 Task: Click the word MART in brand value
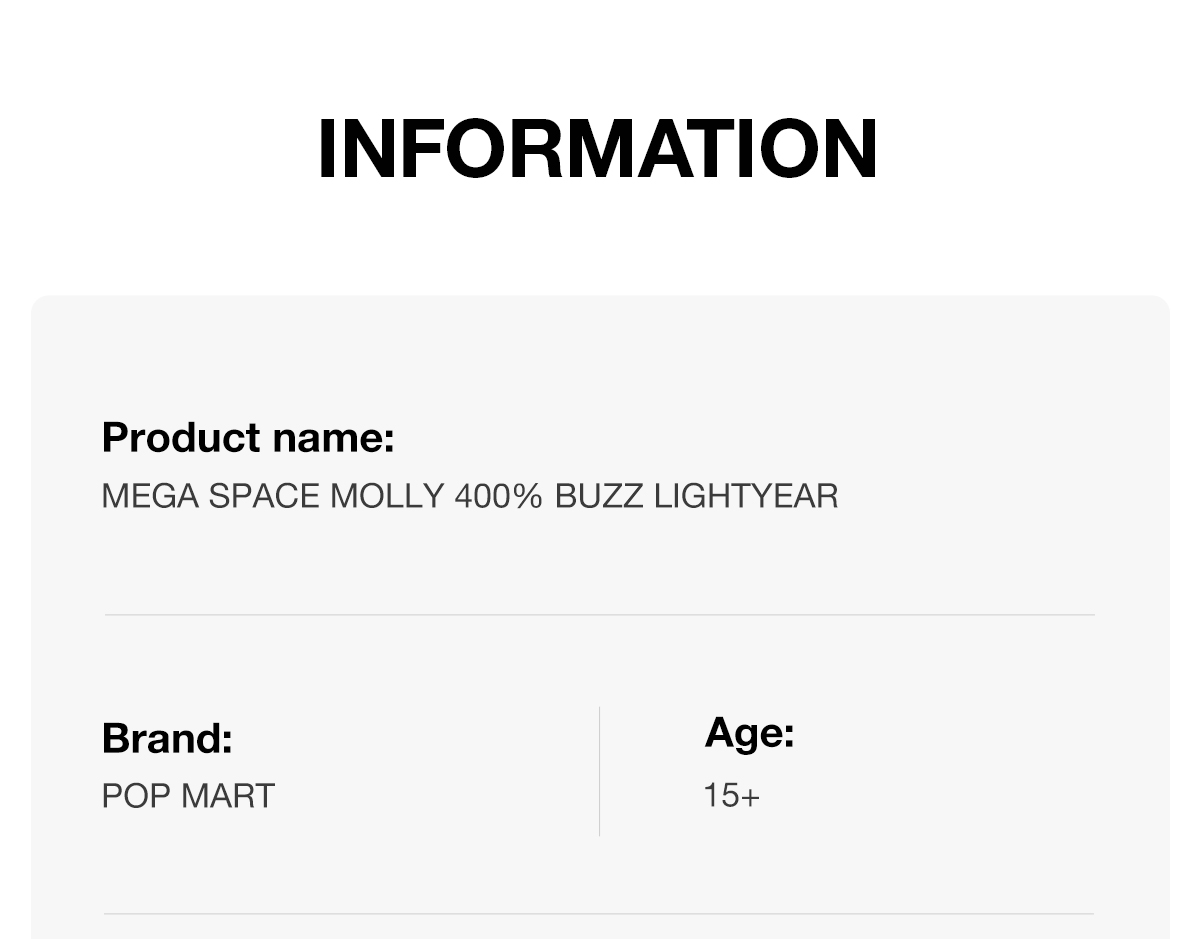227,796
